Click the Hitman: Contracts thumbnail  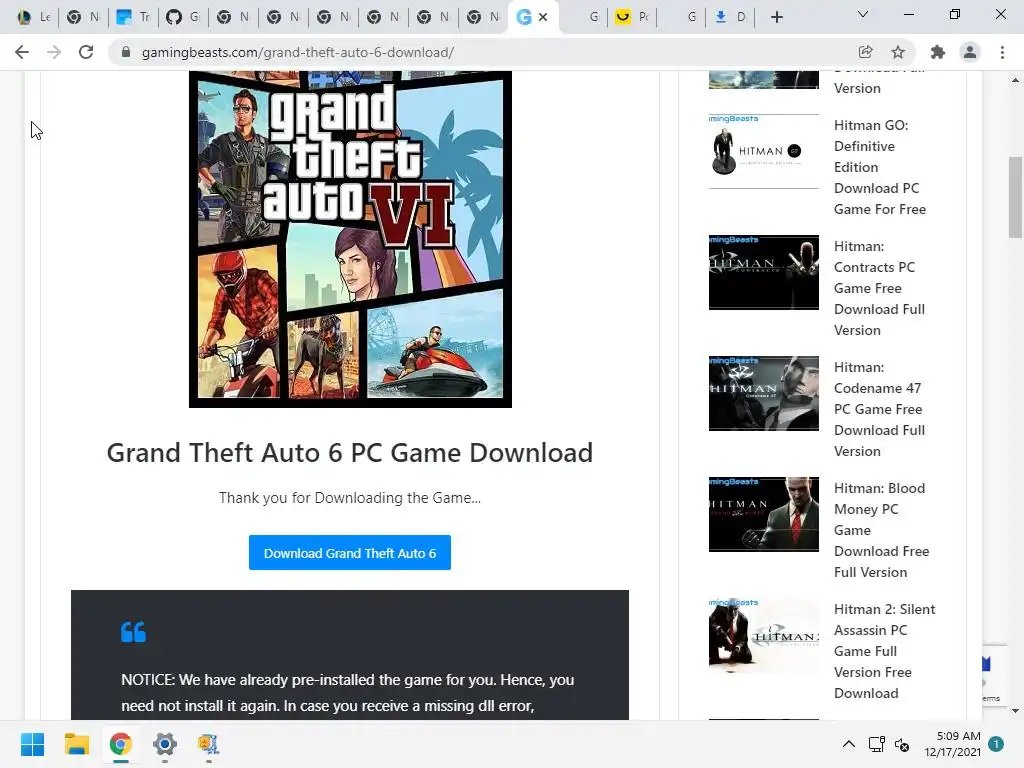point(763,272)
